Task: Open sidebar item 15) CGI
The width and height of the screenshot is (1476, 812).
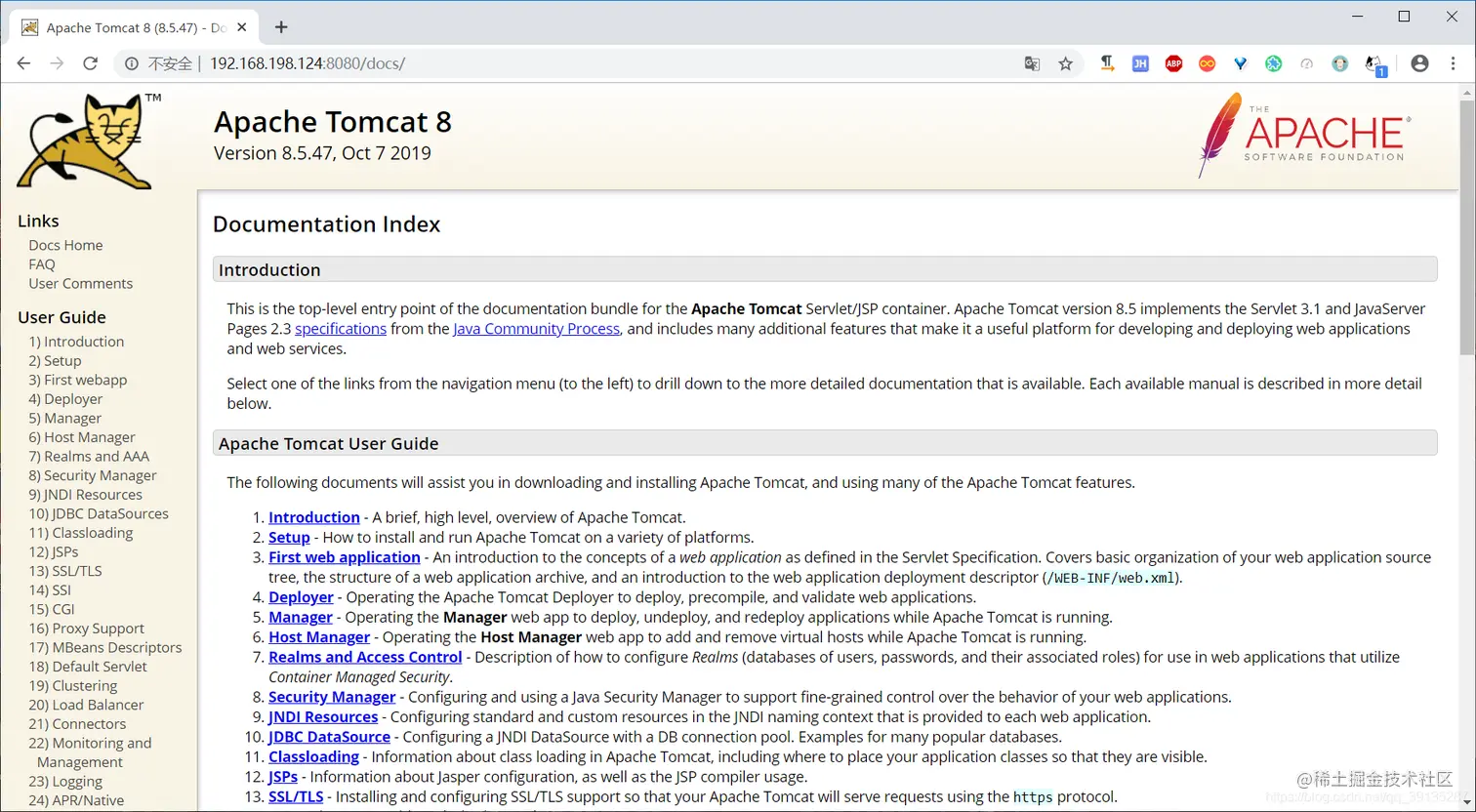Action: 52,609
